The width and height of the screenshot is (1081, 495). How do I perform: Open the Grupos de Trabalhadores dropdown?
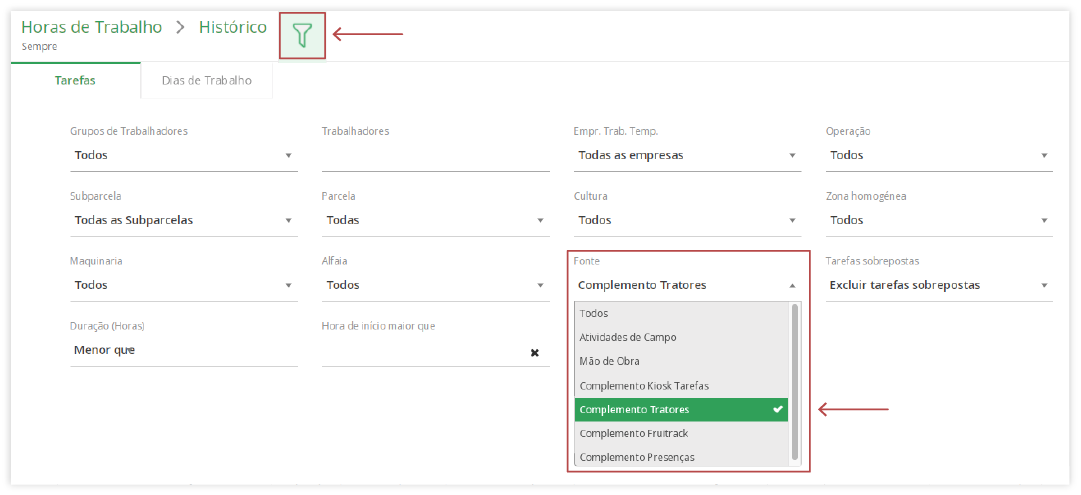point(183,155)
